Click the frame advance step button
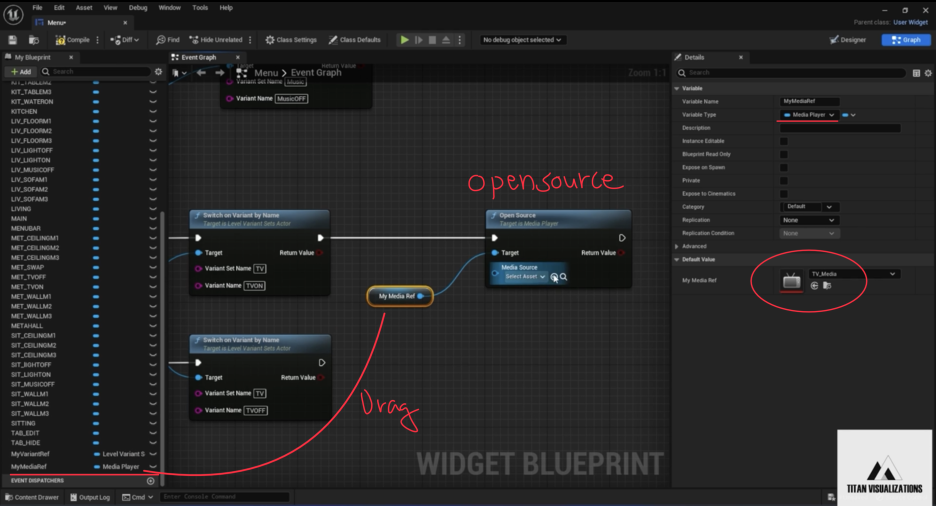 pos(419,40)
